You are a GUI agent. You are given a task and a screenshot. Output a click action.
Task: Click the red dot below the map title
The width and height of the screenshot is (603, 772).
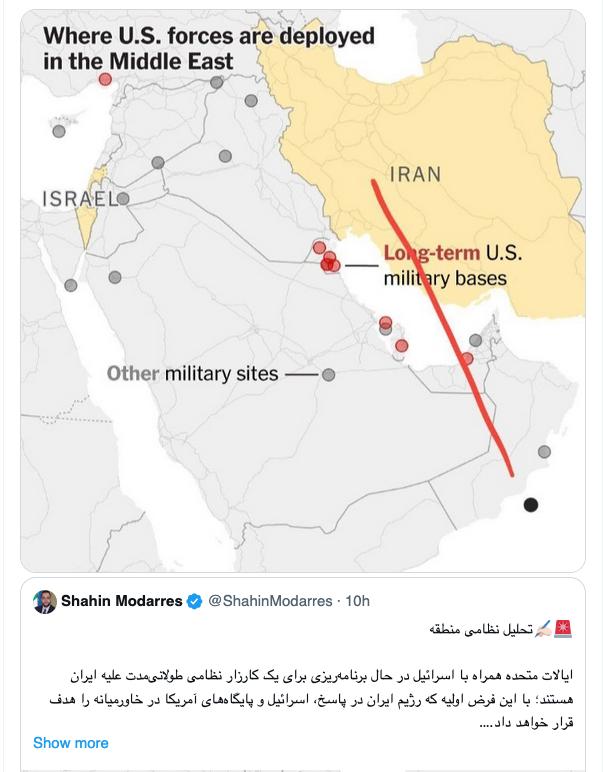pyautogui.click(x=104, y=80)
